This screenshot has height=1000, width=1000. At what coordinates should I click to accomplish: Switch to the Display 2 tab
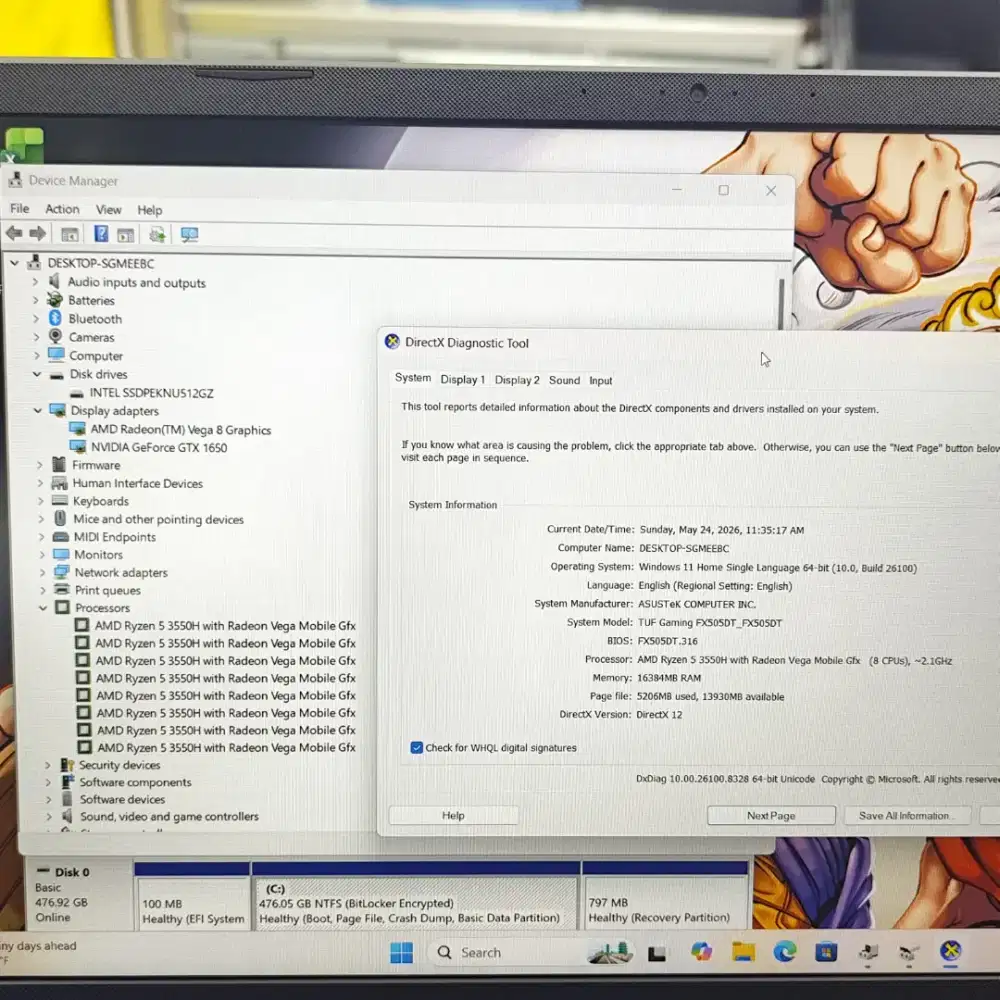517,379
